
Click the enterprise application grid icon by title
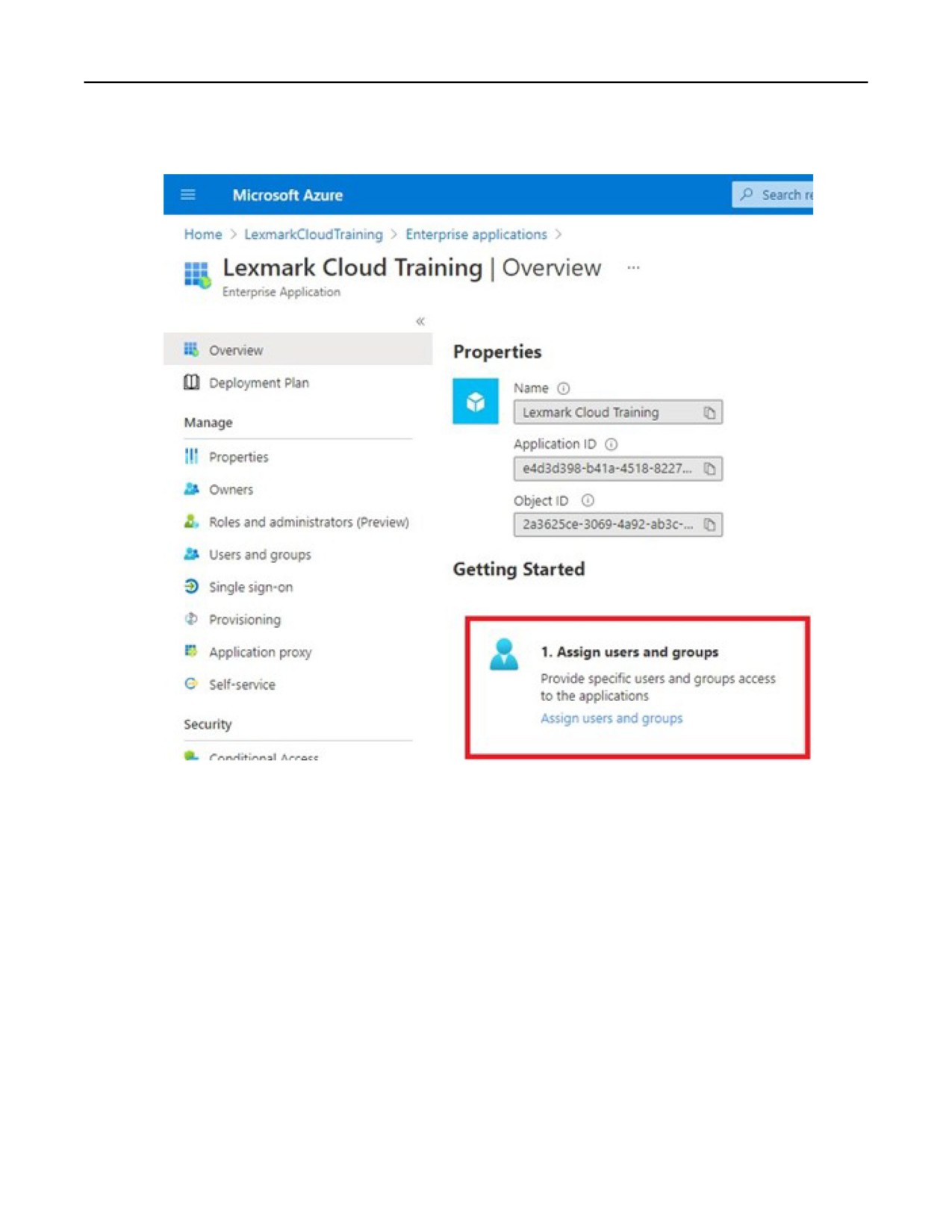pos(197,275)
